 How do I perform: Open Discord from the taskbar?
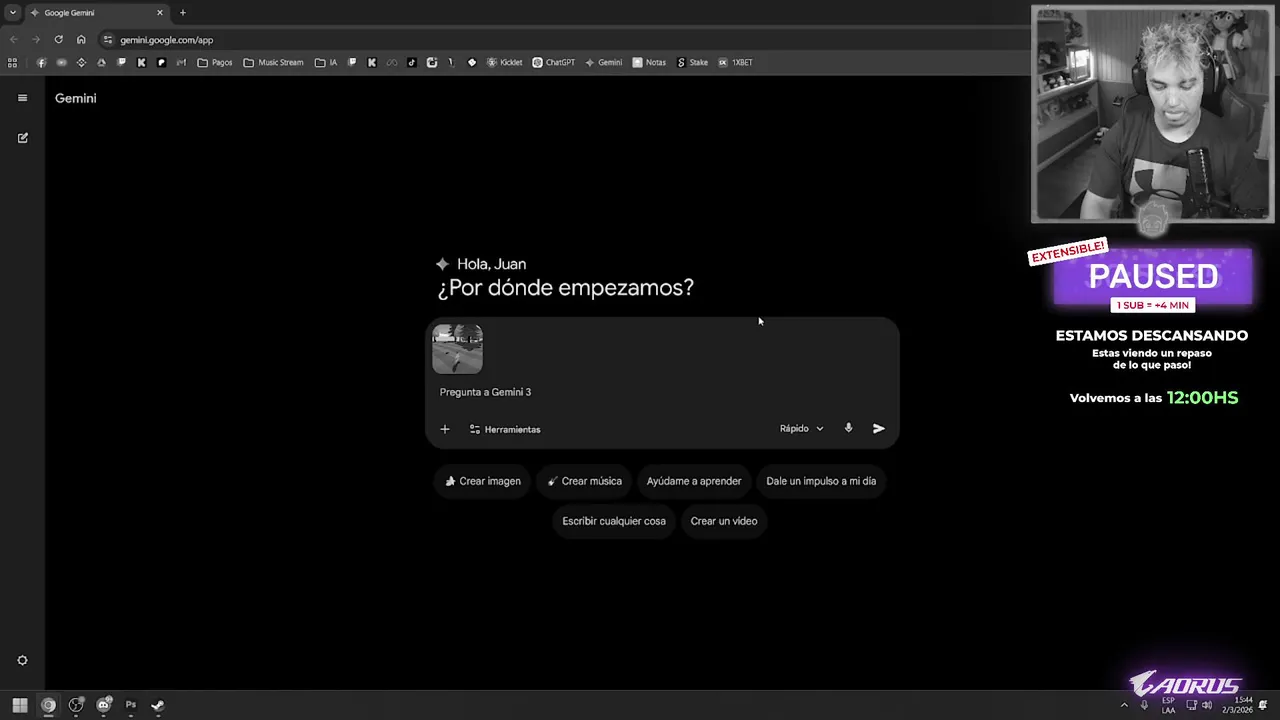tap(103, 705)
